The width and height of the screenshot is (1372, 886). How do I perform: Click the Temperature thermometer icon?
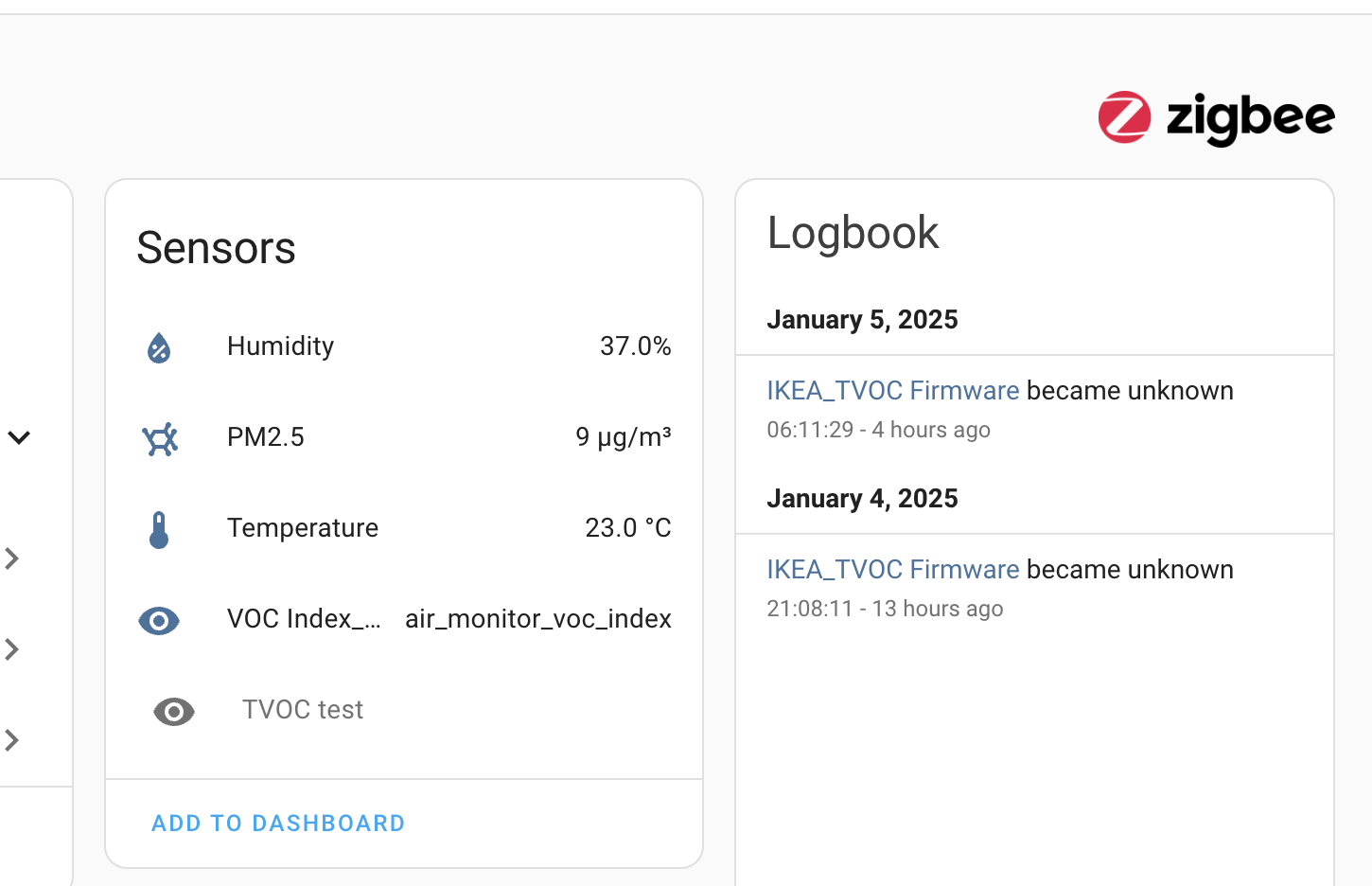pyautogui.click(x=159, y=529)
